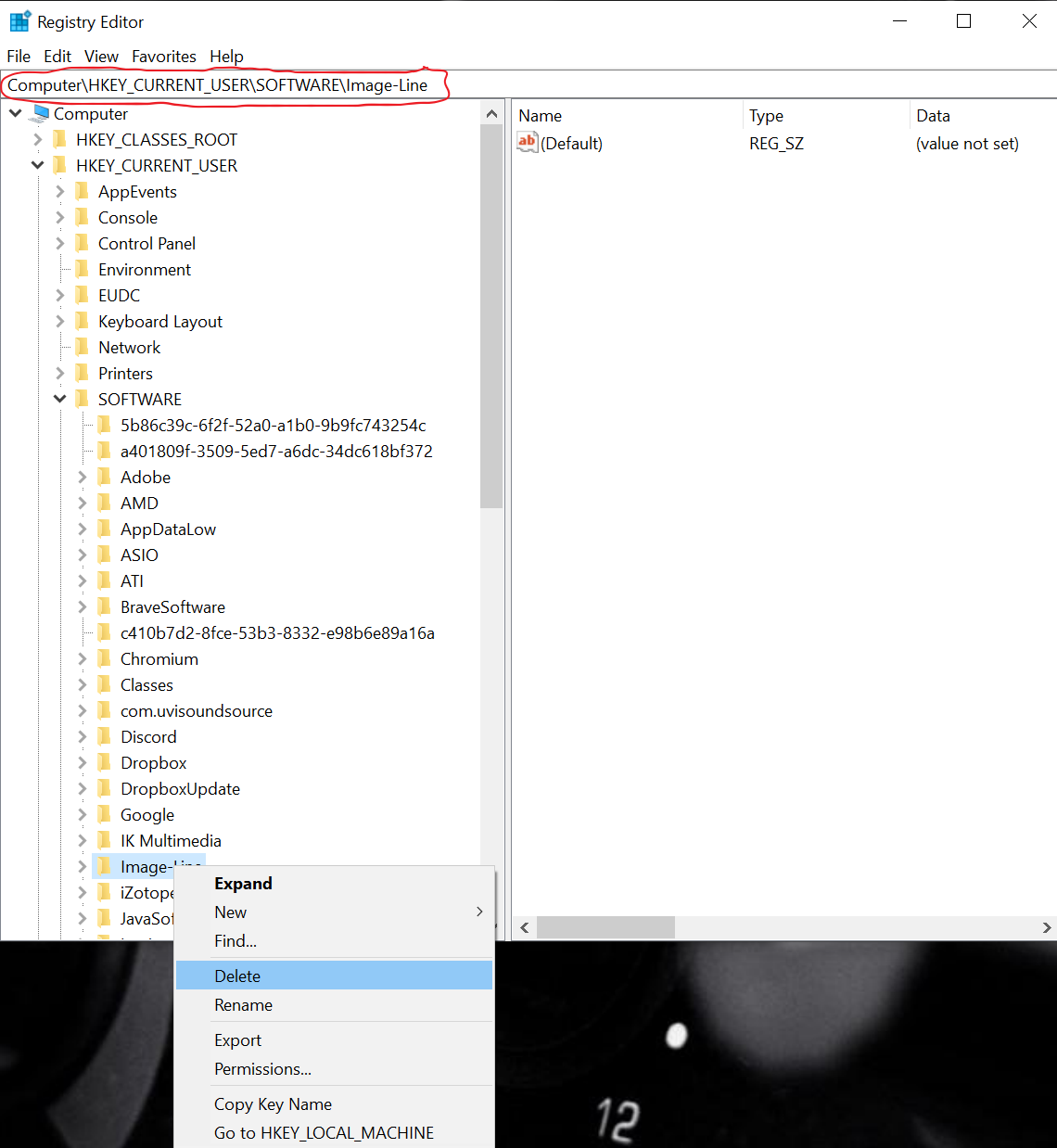Click the Dropbox key folder icon
Screen dimensions: 1057x1148
coord(105,763)
